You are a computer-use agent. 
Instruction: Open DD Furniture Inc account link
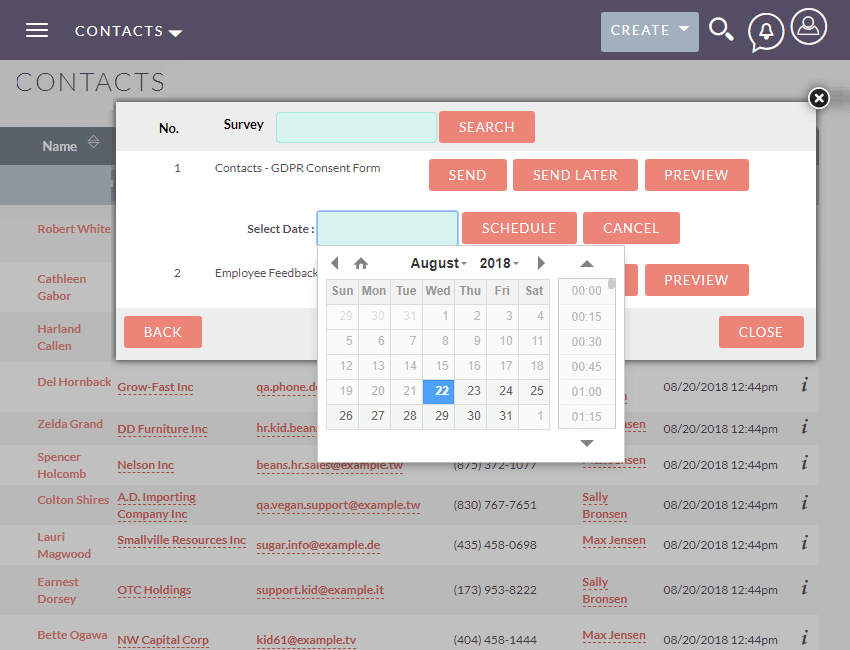pyautogui.click(x=162, y=429)
